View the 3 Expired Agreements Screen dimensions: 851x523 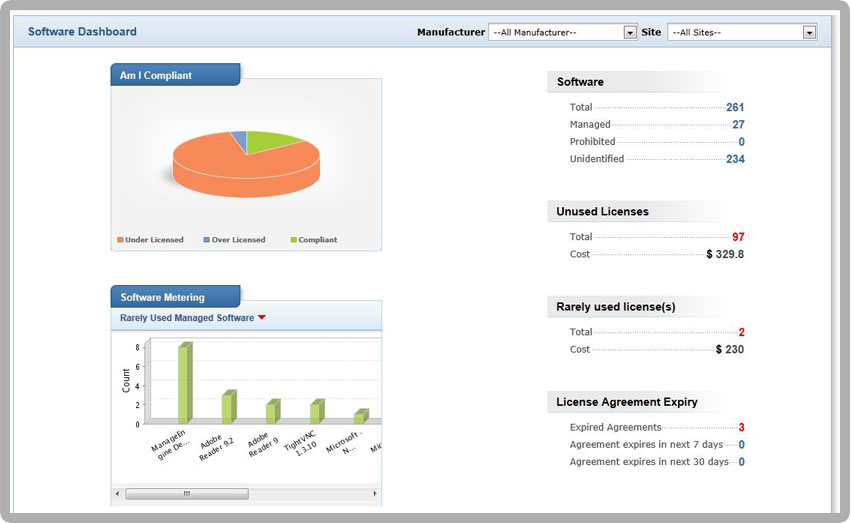pos(741,428)
